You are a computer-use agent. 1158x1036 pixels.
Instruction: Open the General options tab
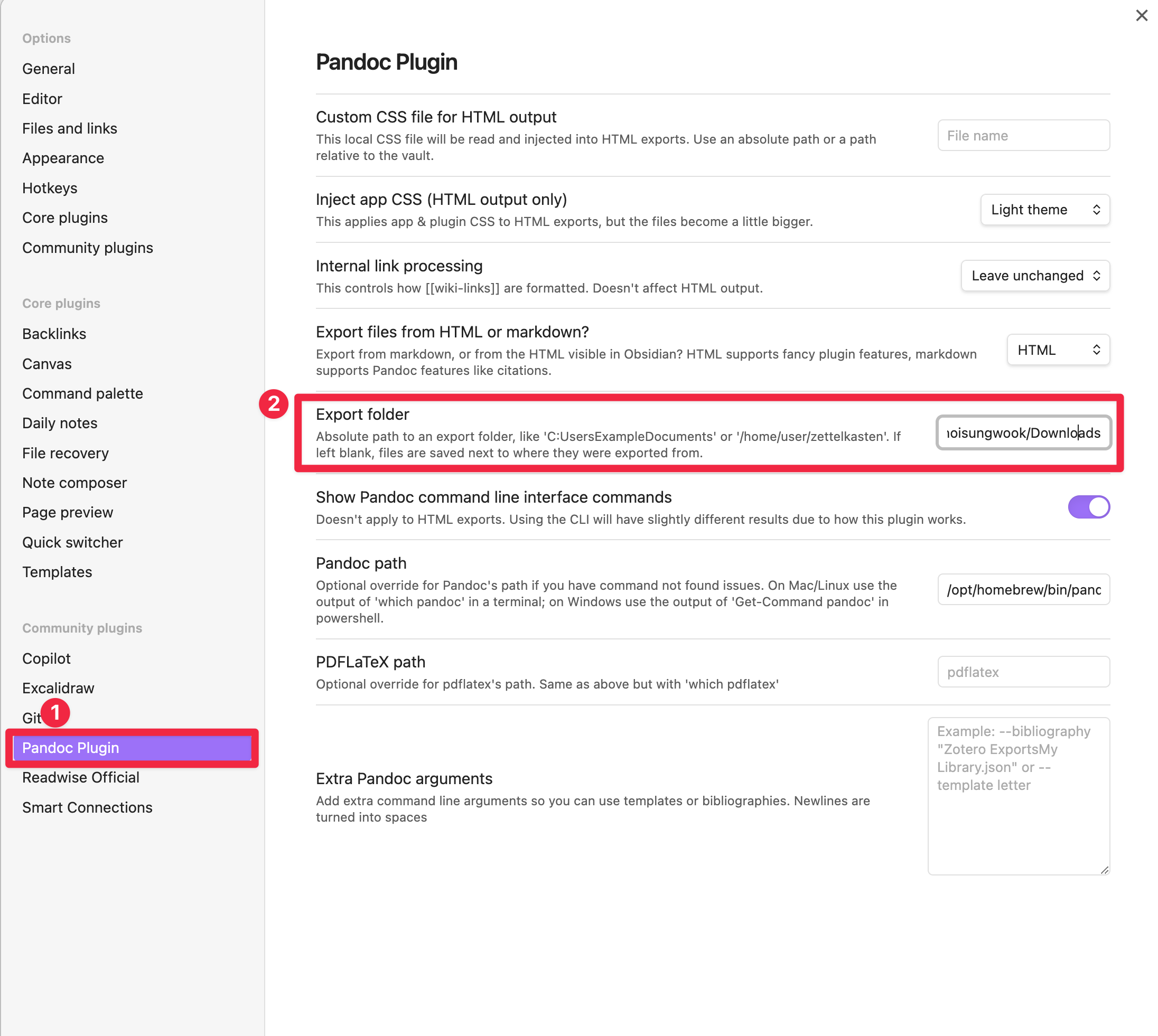point(49,69)
